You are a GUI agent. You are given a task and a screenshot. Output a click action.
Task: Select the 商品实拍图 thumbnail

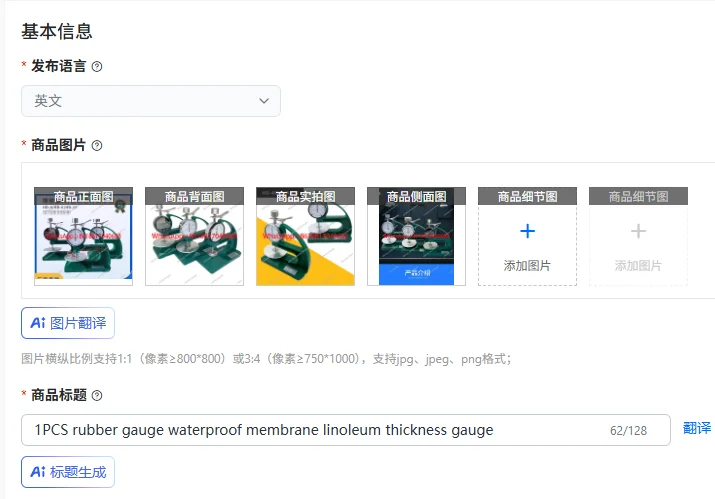pyautogui.click(x=306, y=236)
